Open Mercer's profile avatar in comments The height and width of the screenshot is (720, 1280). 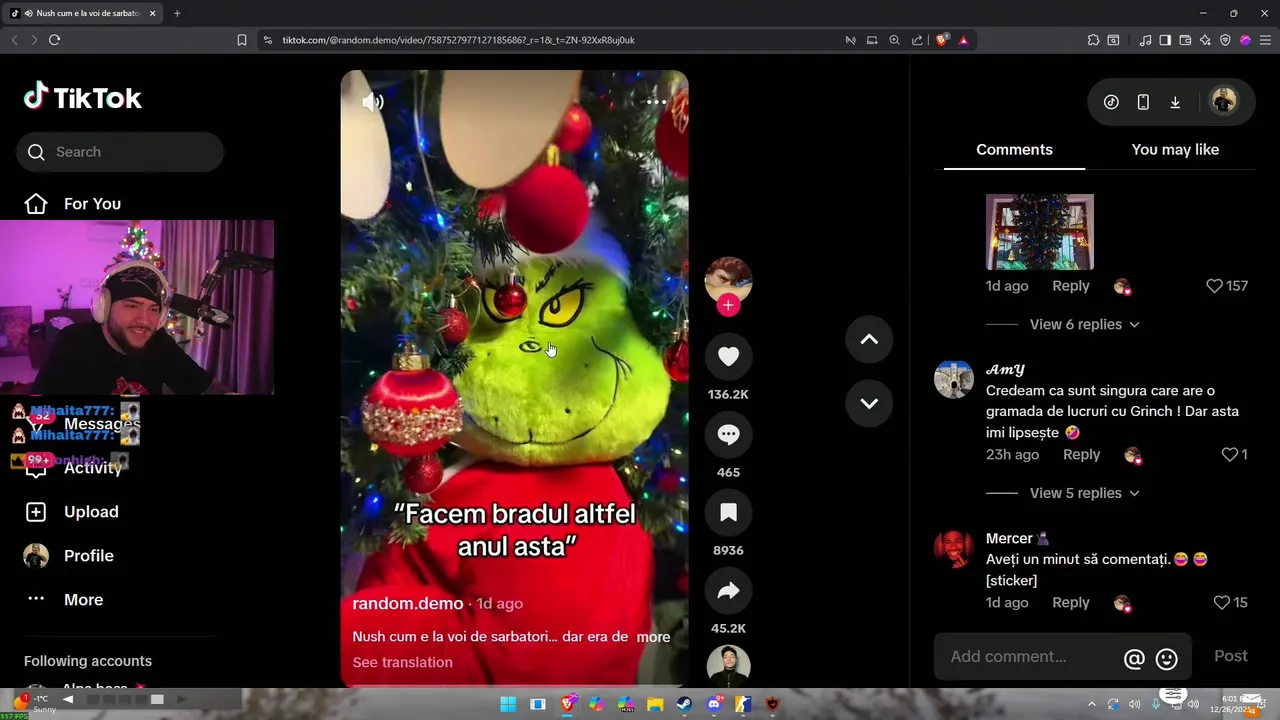coord(954,548)
